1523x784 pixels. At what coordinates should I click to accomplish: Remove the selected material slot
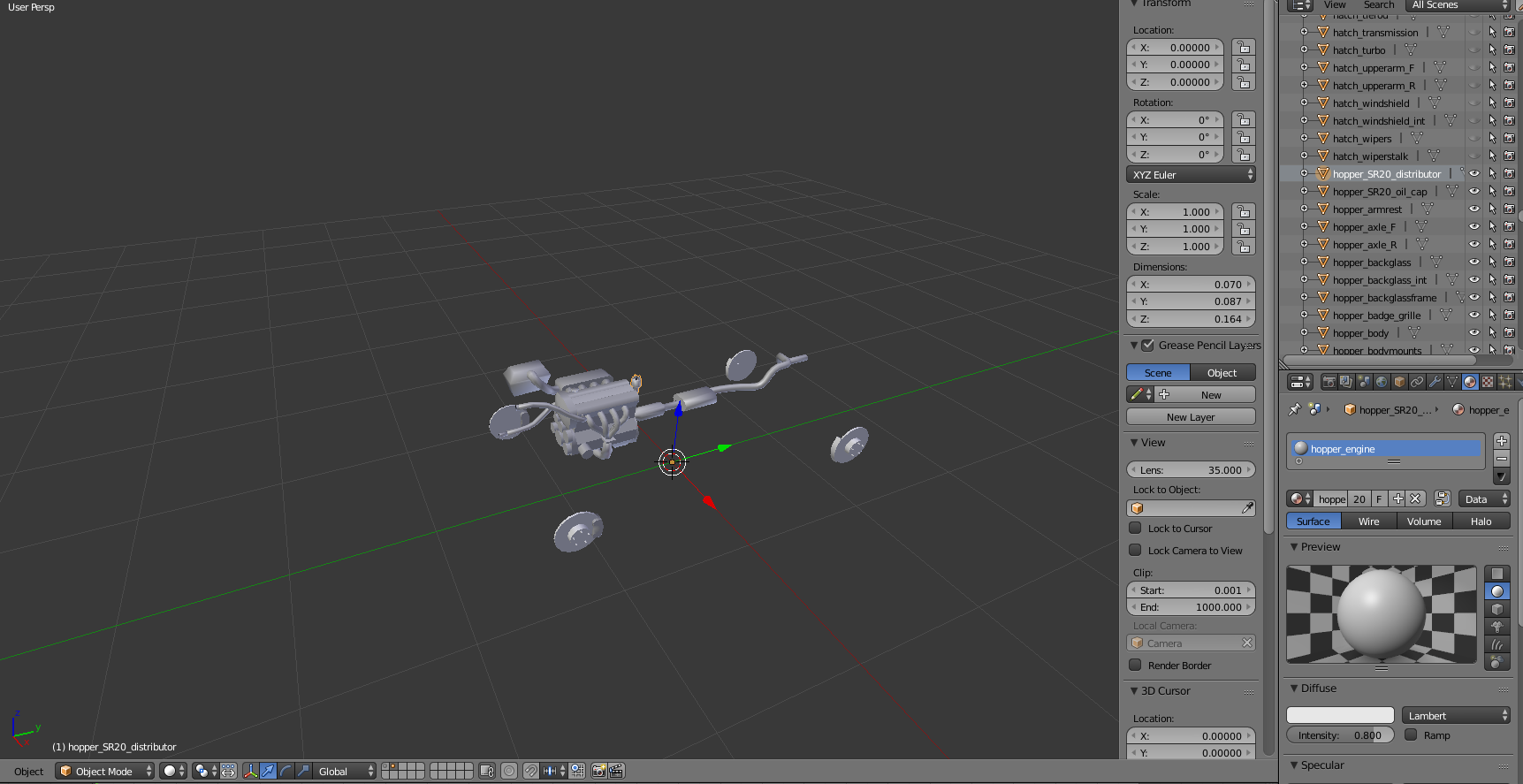point(1501,458)
